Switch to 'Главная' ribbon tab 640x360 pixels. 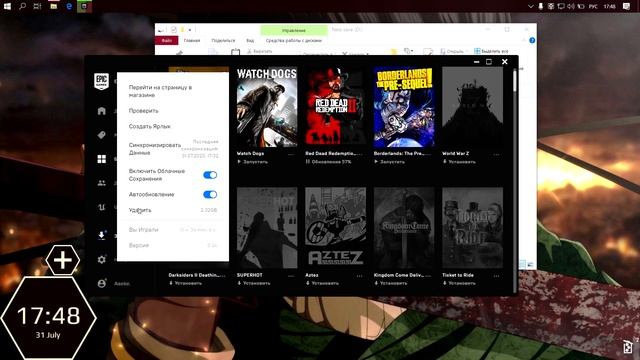coord(192,40)
